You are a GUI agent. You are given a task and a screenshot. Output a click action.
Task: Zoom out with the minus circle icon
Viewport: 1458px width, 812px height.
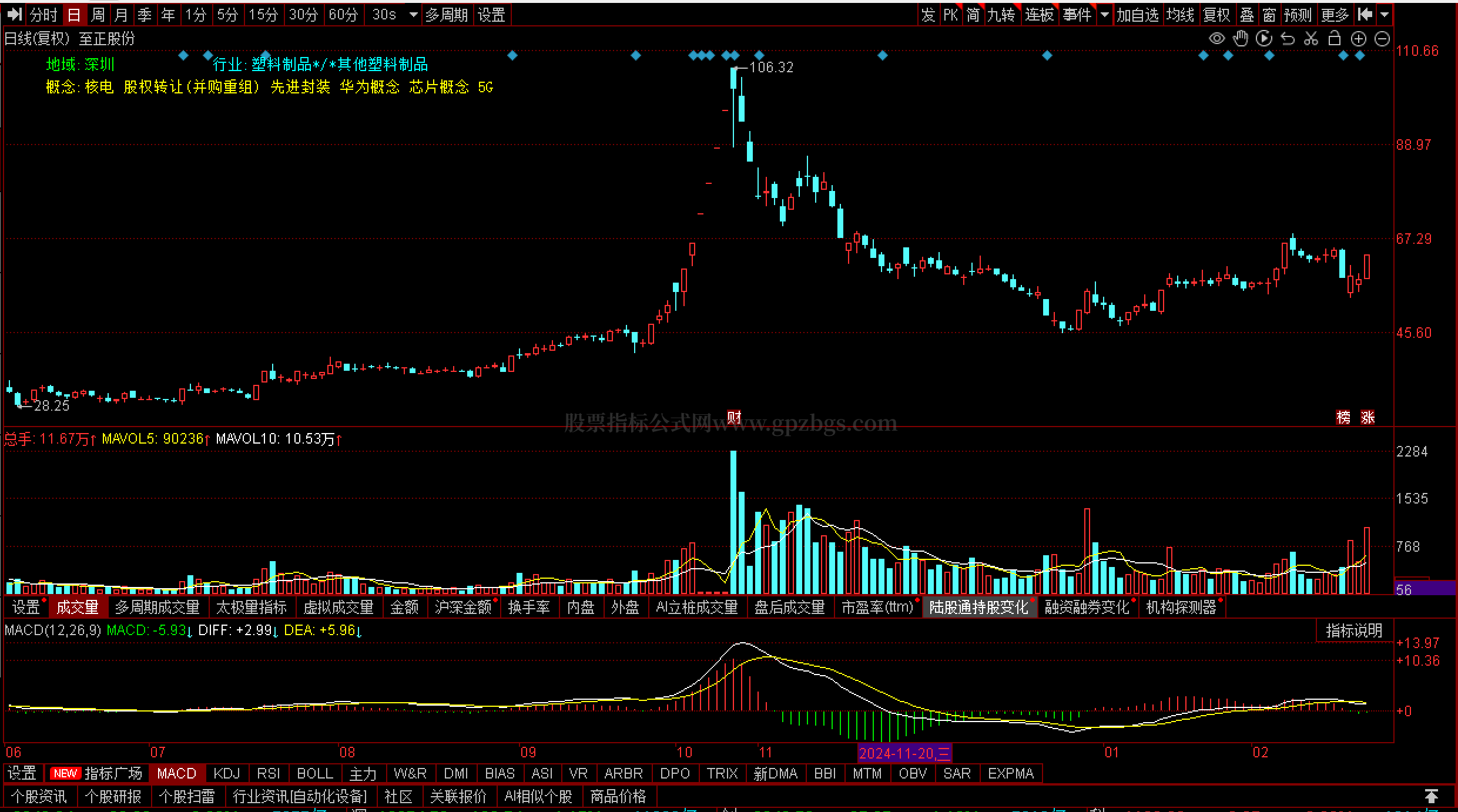click(x=1382, y=39)
